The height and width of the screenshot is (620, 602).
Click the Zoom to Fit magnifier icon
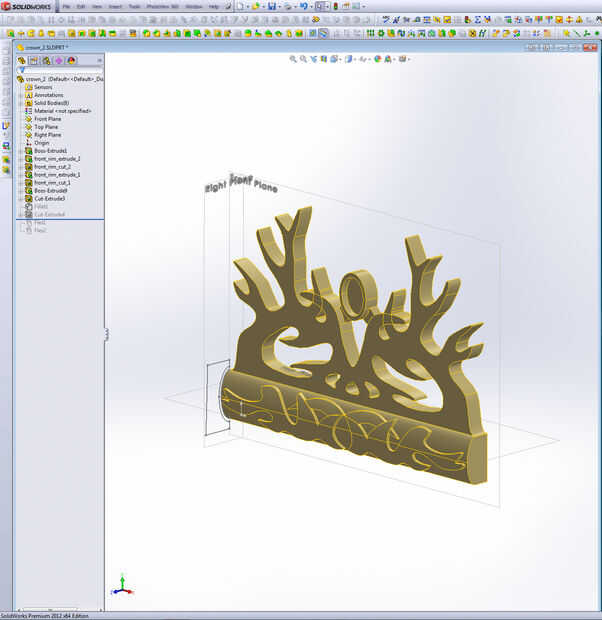293,59
